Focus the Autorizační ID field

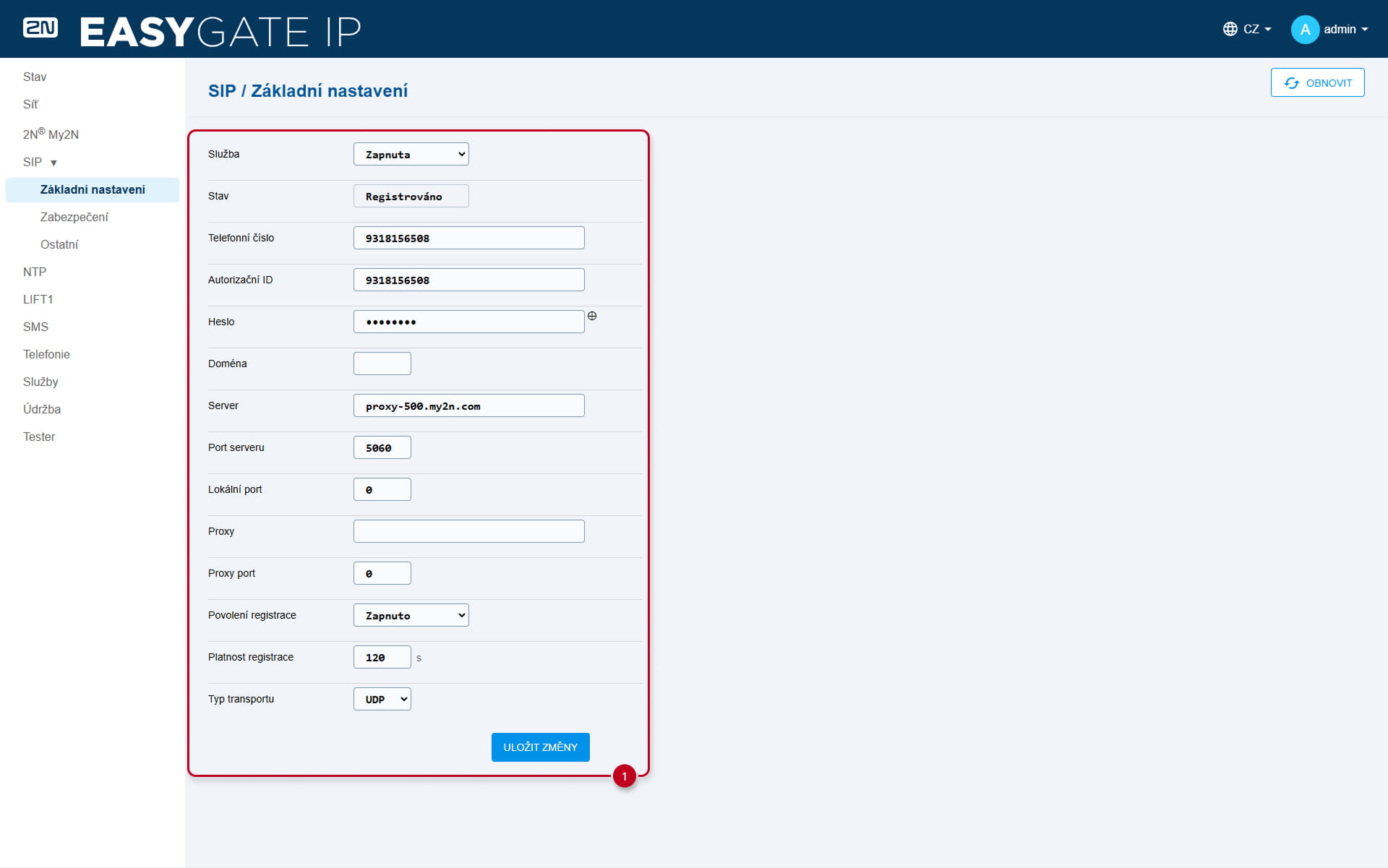coord(468,280)
